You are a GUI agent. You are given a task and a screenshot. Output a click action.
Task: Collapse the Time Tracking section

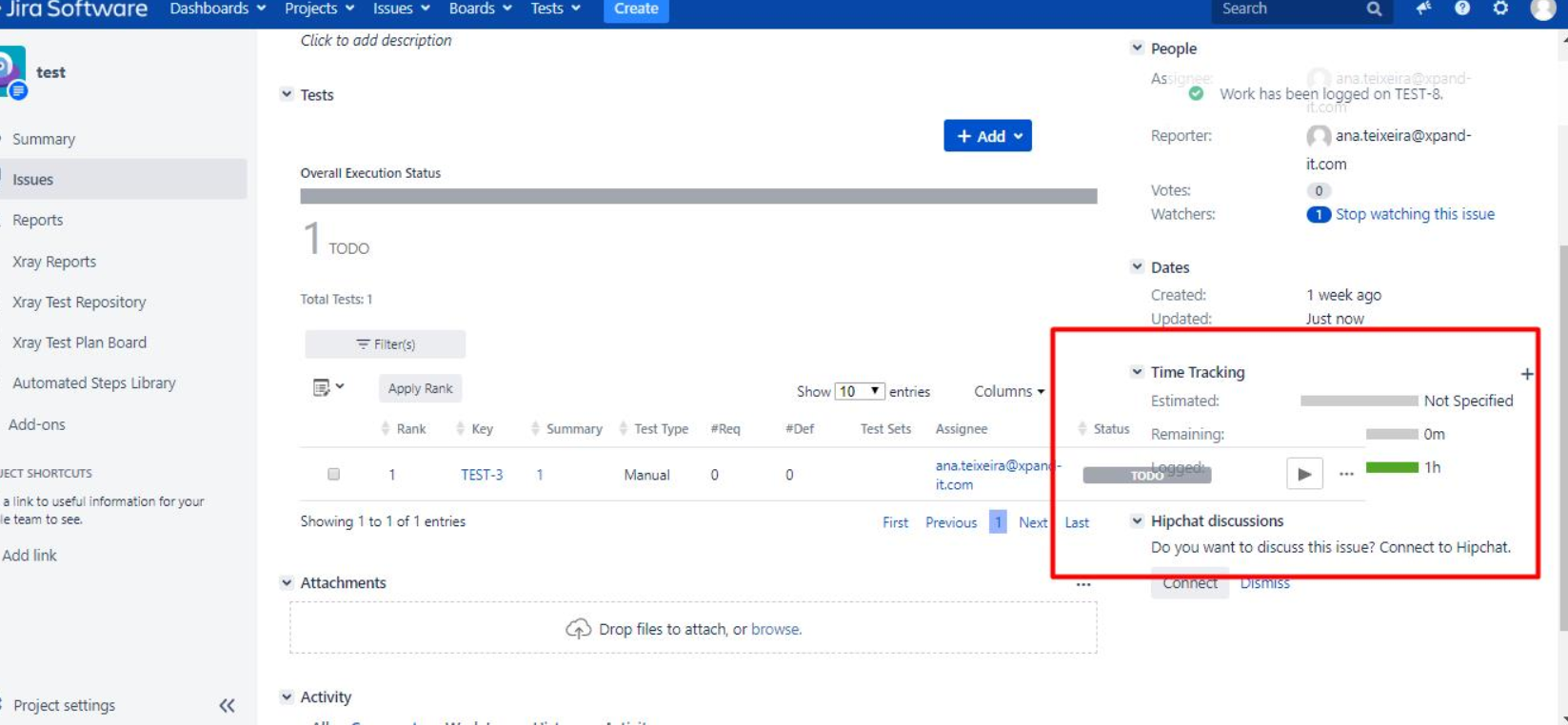pyautogui.click(x=1137, y=372)
